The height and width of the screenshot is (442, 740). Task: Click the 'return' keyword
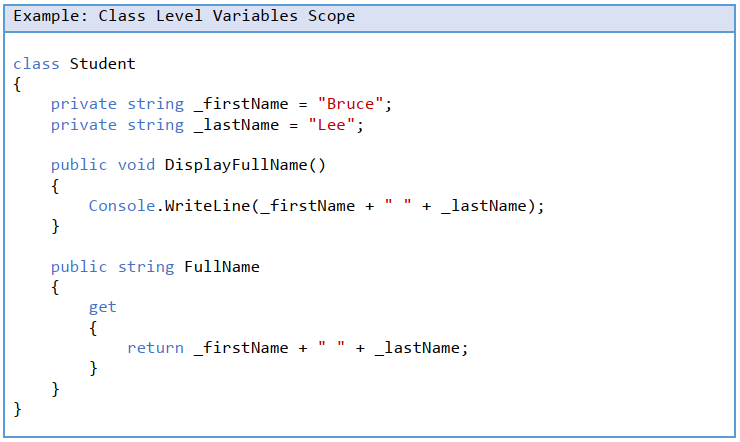click(x=155, y=348)
